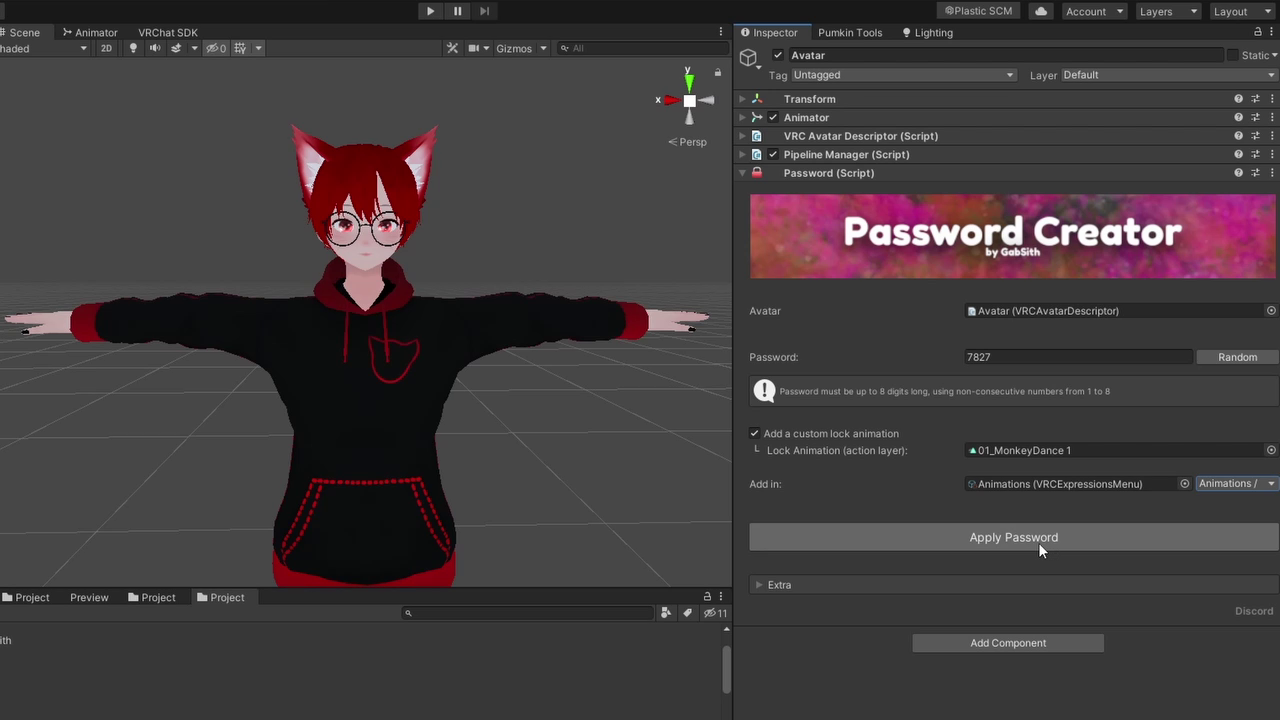The height and width of the screenshot is (720, 1280).
Task: Toggle scene audio in the Scene toolbar
Action: pyautogui.click(x=156, y=47)
